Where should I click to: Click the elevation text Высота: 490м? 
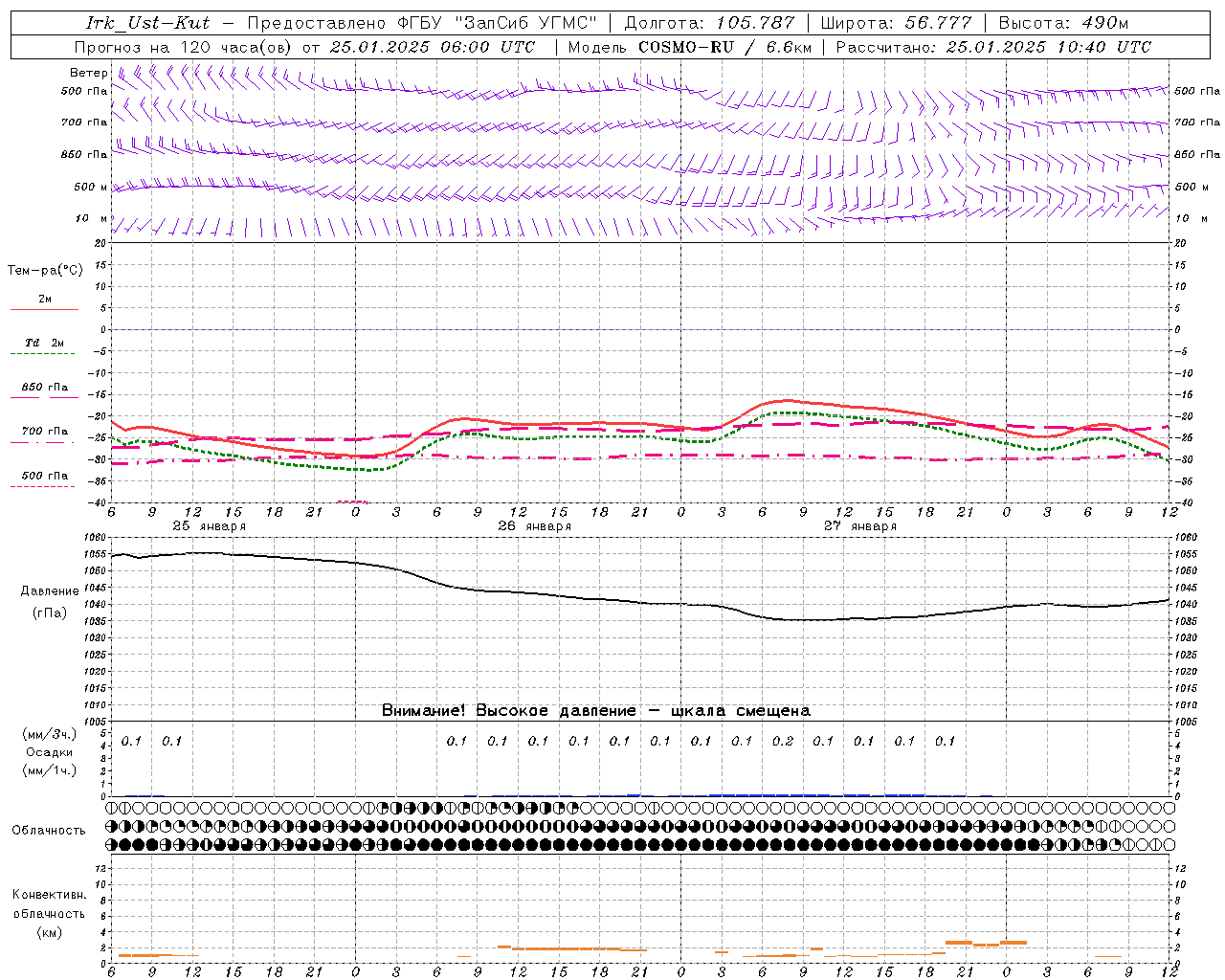(x=1063, y=23)
